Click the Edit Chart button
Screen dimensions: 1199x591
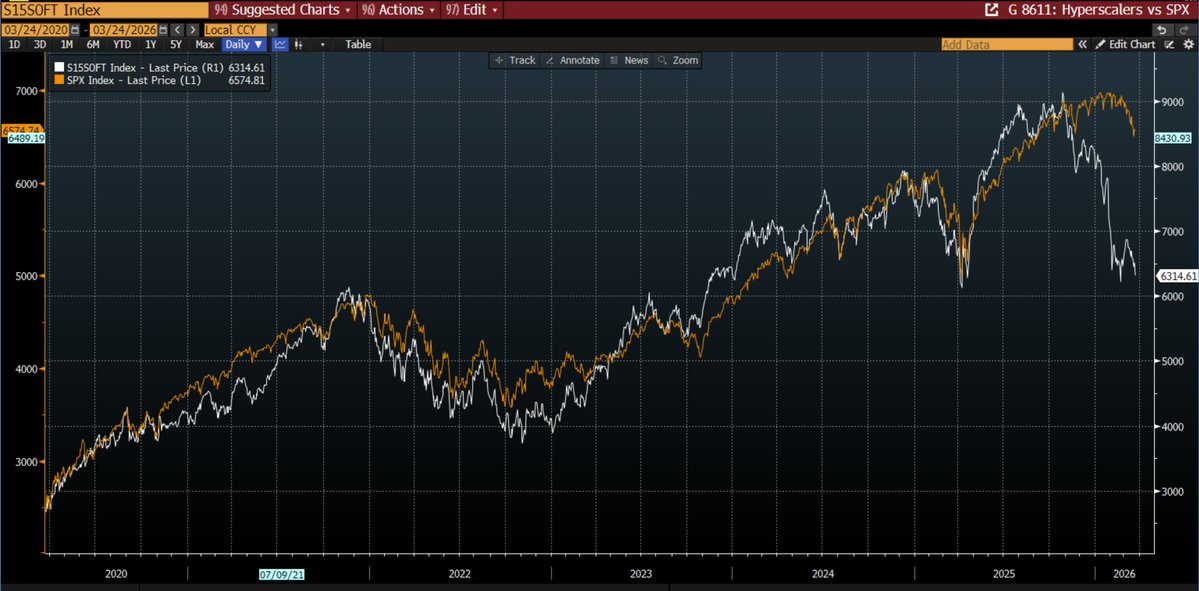(1126, 44)
